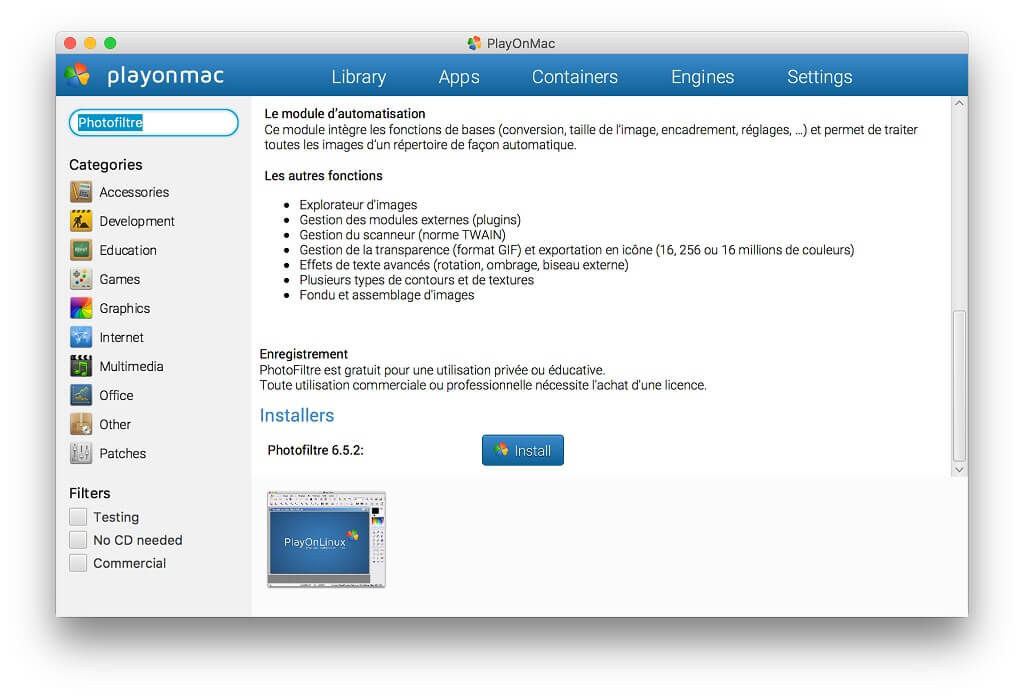Go to the Containers tab

click(x=575, y=77)
